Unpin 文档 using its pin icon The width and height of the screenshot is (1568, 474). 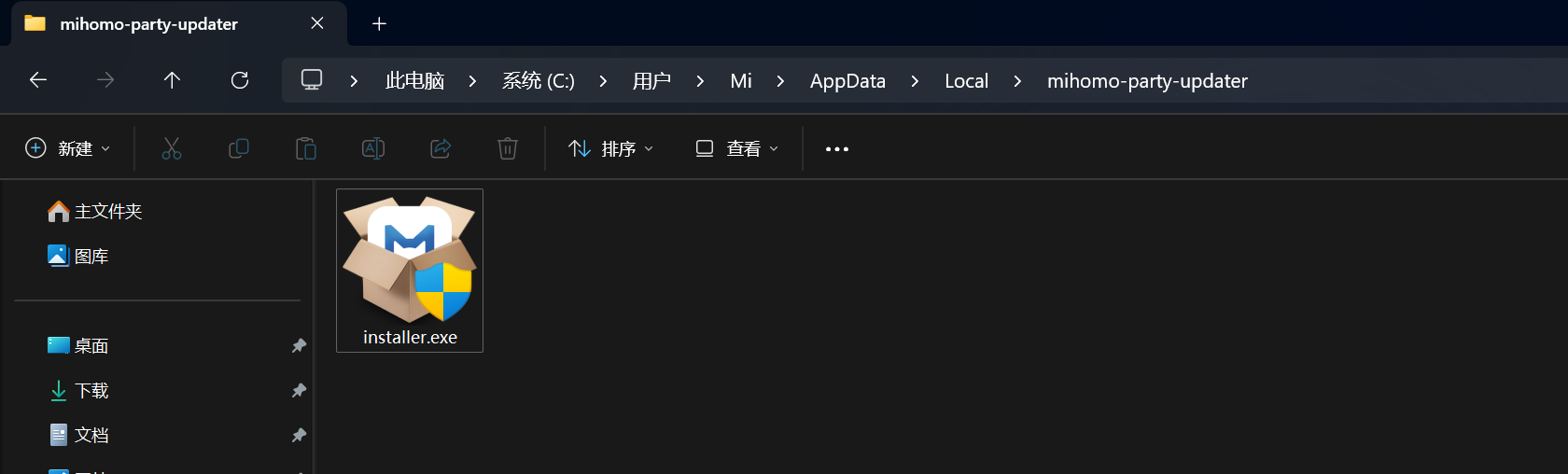(299, 435)
